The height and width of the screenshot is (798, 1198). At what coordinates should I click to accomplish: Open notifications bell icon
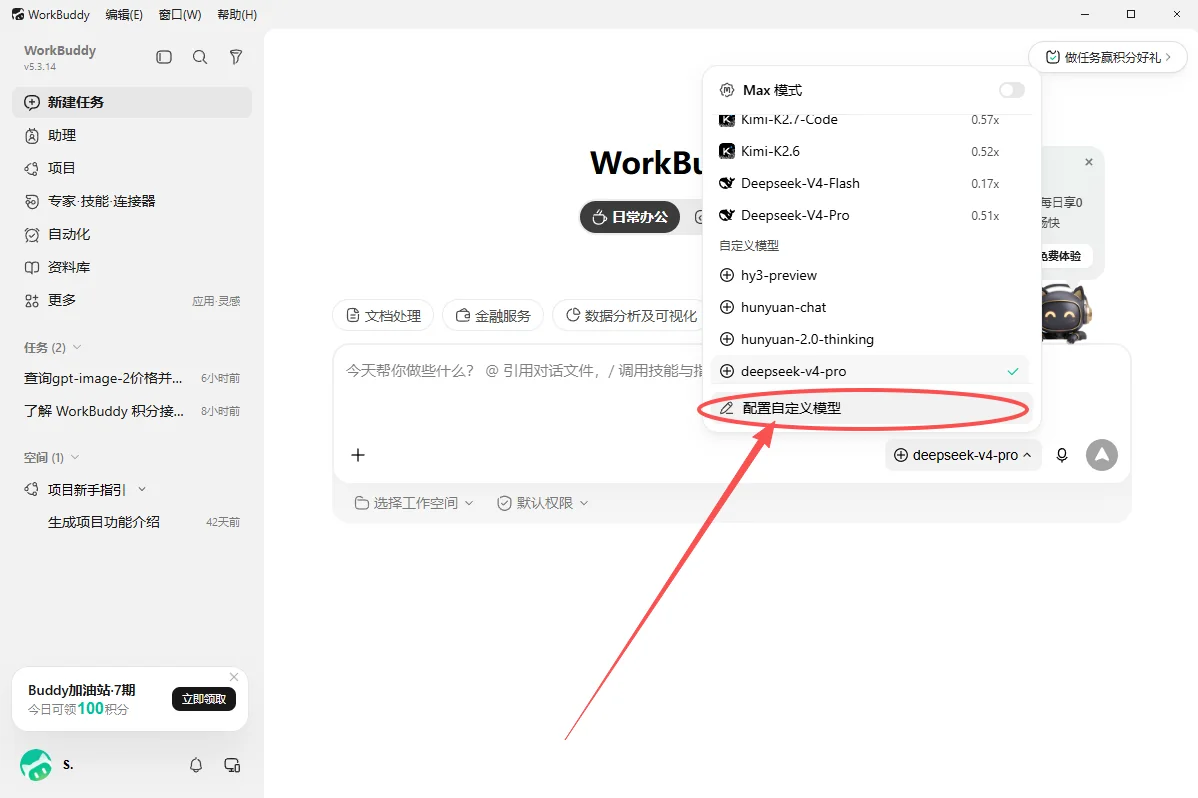point(196,765)
